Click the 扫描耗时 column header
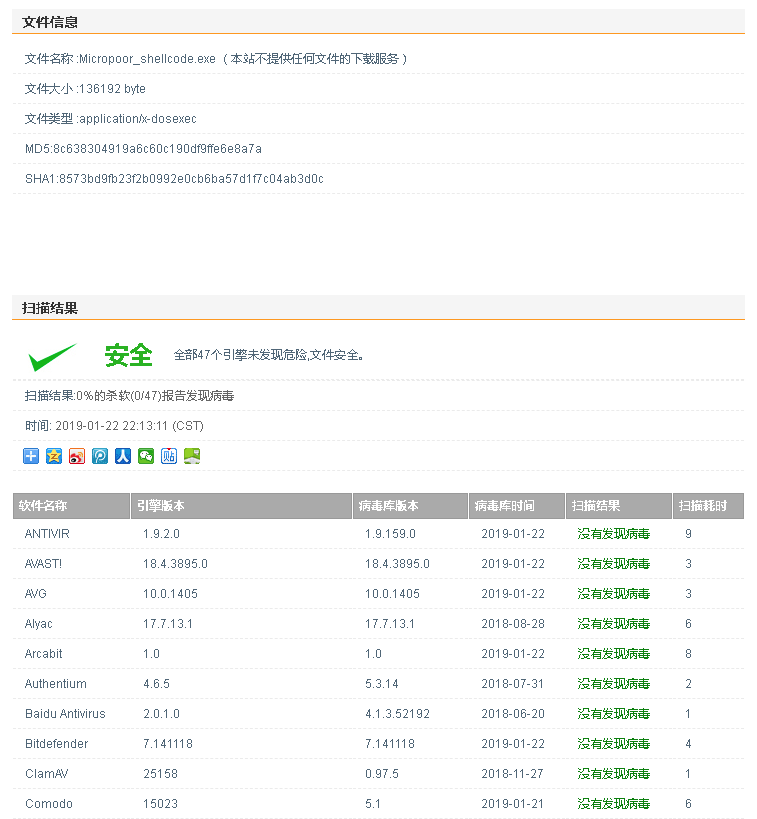 (708, 506)
